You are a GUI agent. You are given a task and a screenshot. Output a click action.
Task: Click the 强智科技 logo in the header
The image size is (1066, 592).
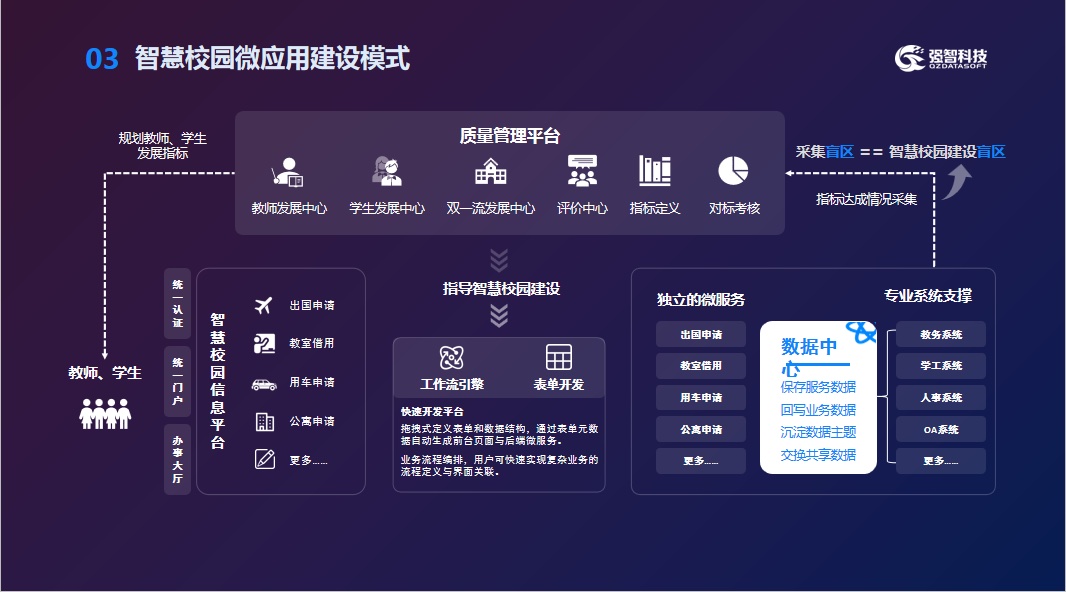tap(941, 58)
